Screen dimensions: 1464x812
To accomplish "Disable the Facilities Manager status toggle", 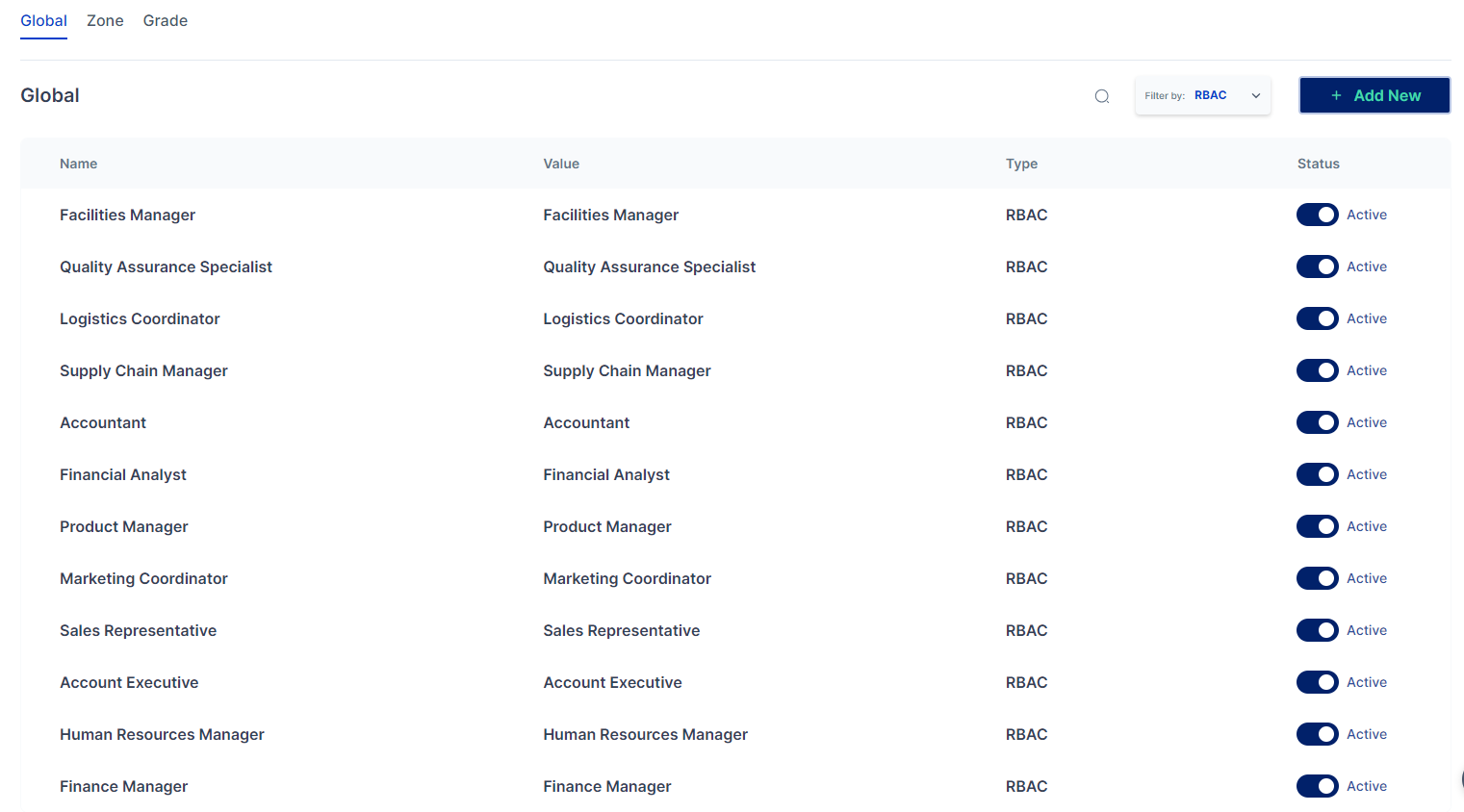I will [x=1317, y=215].
